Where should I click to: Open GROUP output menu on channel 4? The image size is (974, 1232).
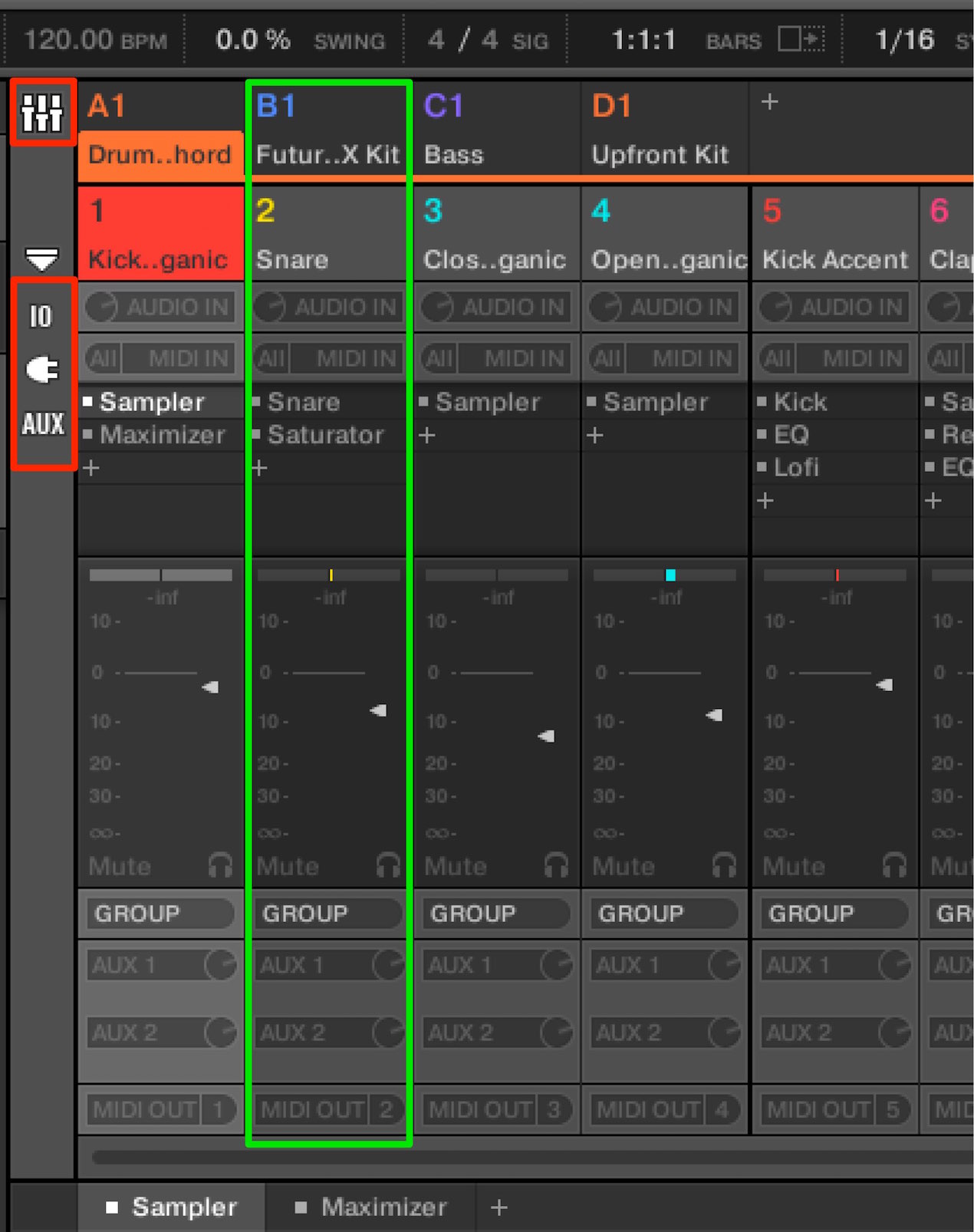tap(663, 913)
